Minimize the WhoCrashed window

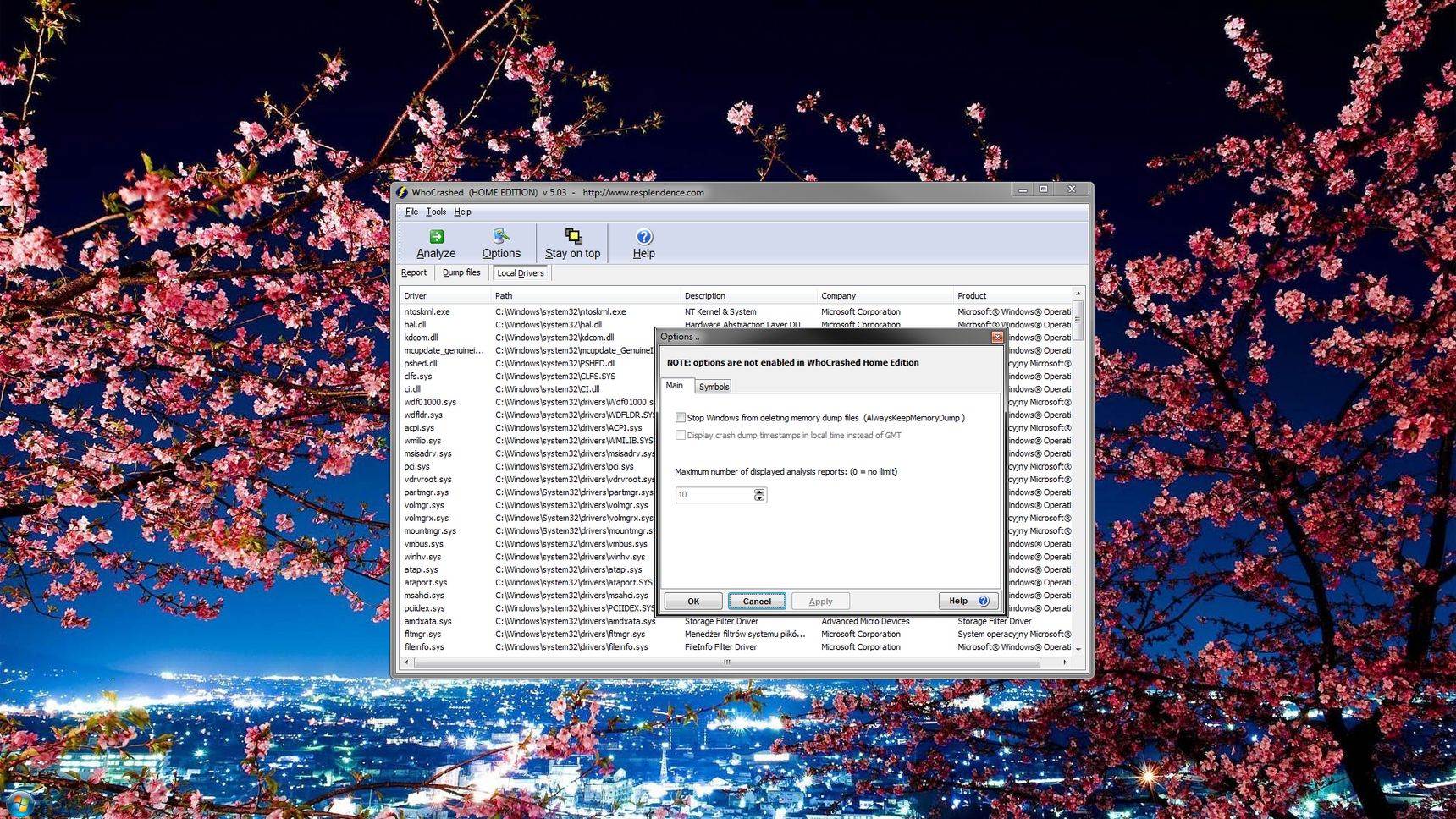(x=1023, y=190)
